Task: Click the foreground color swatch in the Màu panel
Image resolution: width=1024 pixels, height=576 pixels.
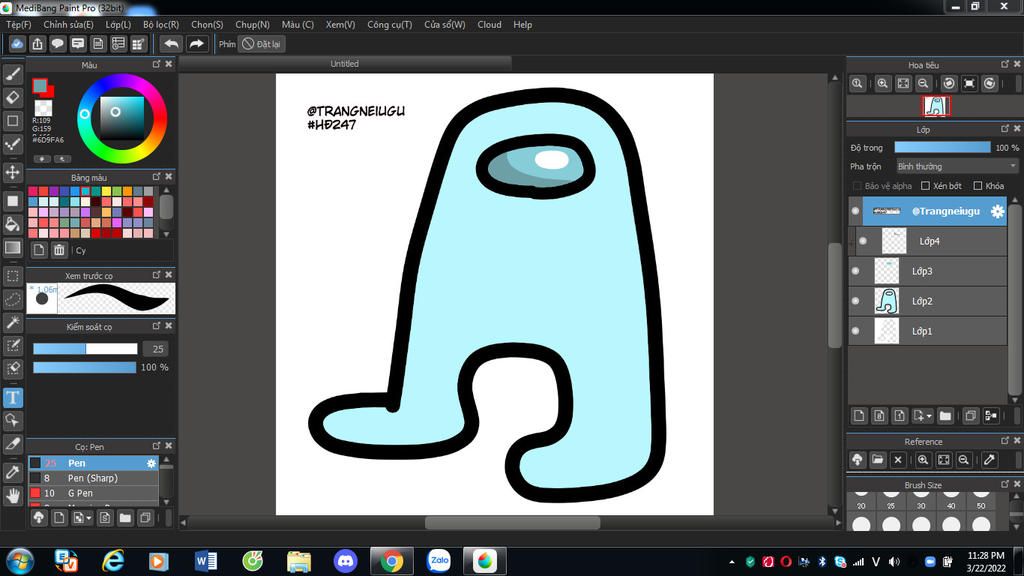Action: [40, 86]
